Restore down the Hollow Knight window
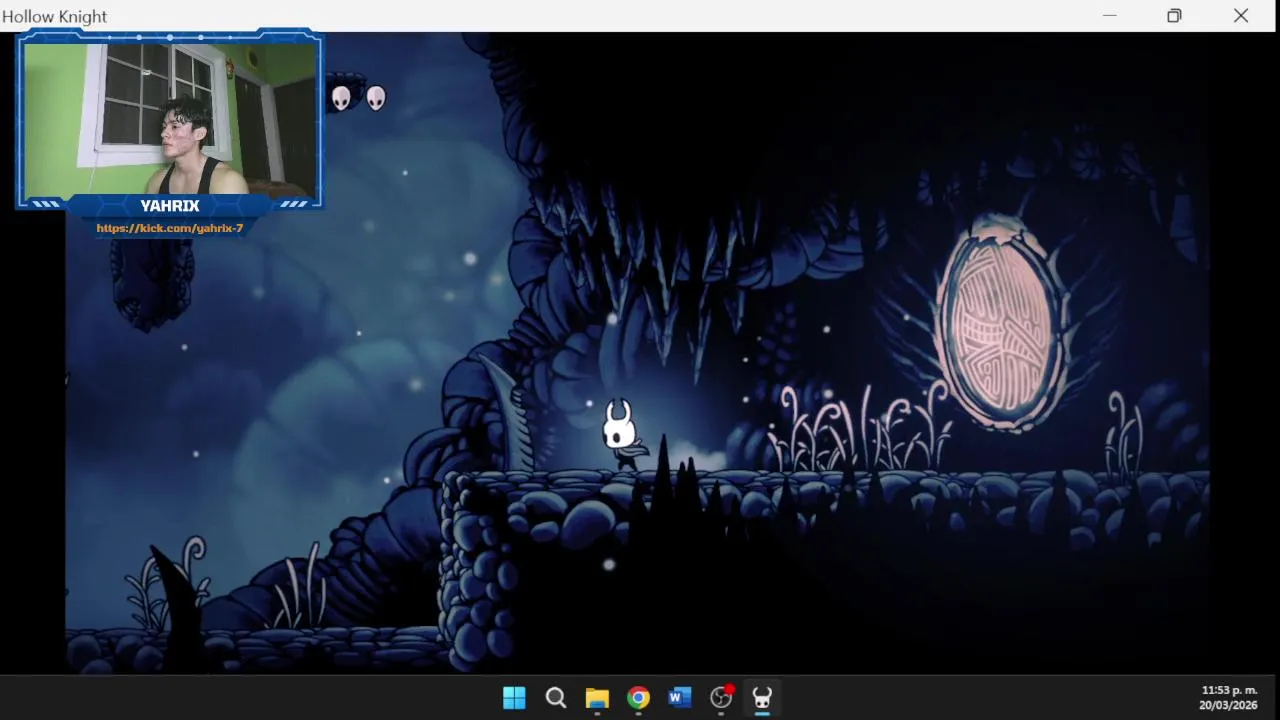Viewport: 1280px width, 720px height. 1174,16
